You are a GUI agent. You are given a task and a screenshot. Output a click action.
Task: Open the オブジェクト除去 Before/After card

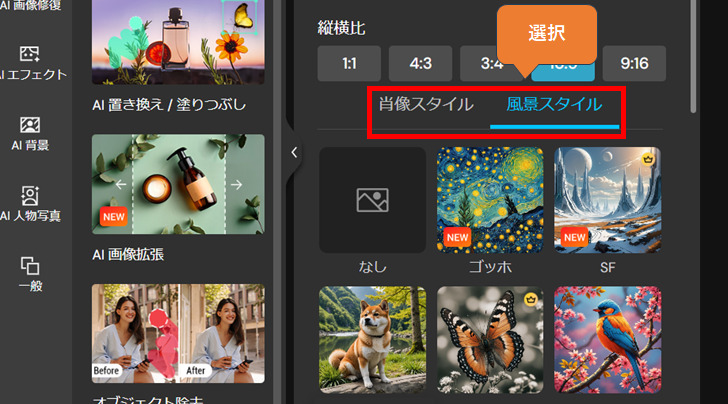(178, 333)
